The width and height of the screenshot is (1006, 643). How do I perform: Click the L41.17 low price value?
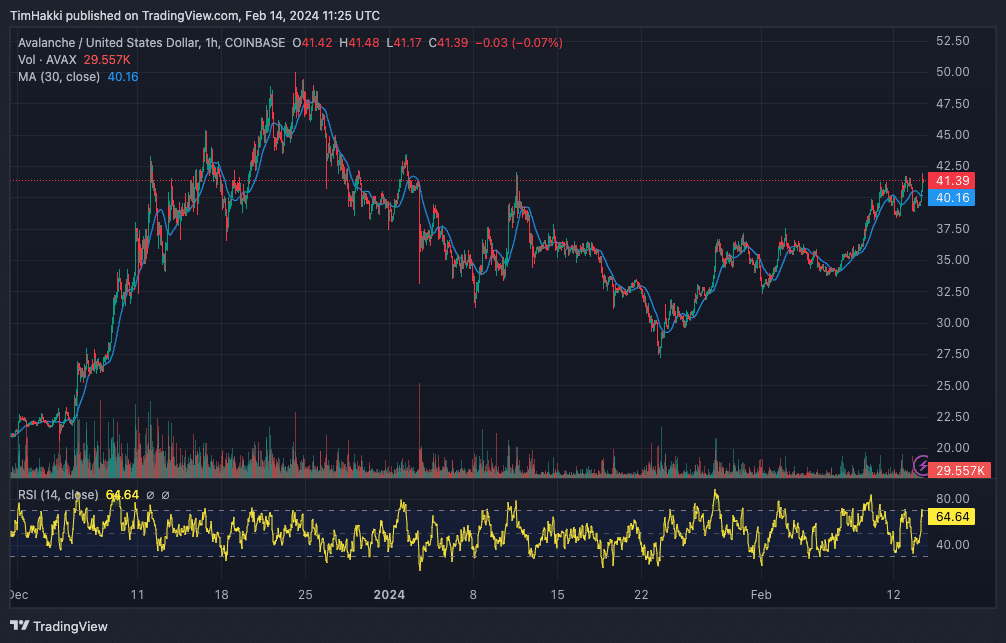(x=404, y=43)
